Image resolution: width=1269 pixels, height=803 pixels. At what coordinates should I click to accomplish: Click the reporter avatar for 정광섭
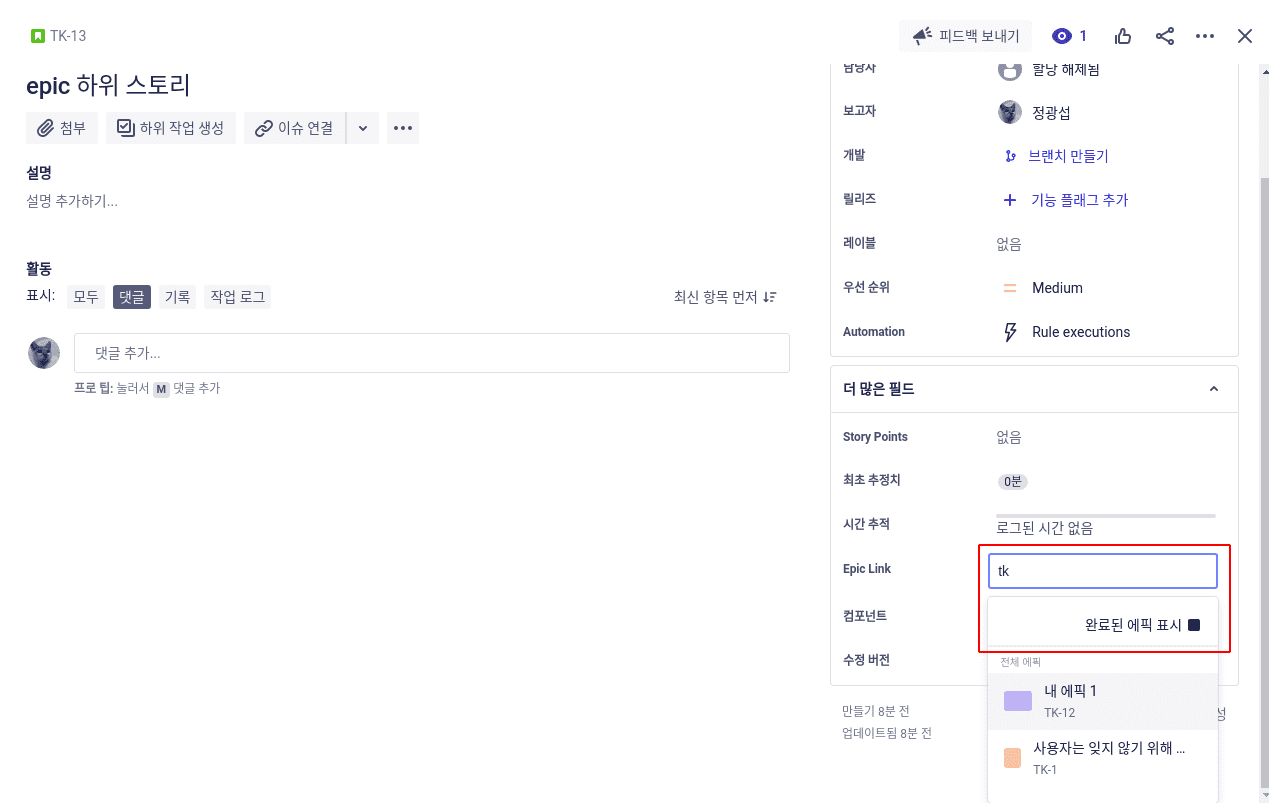click(1010, 112)
